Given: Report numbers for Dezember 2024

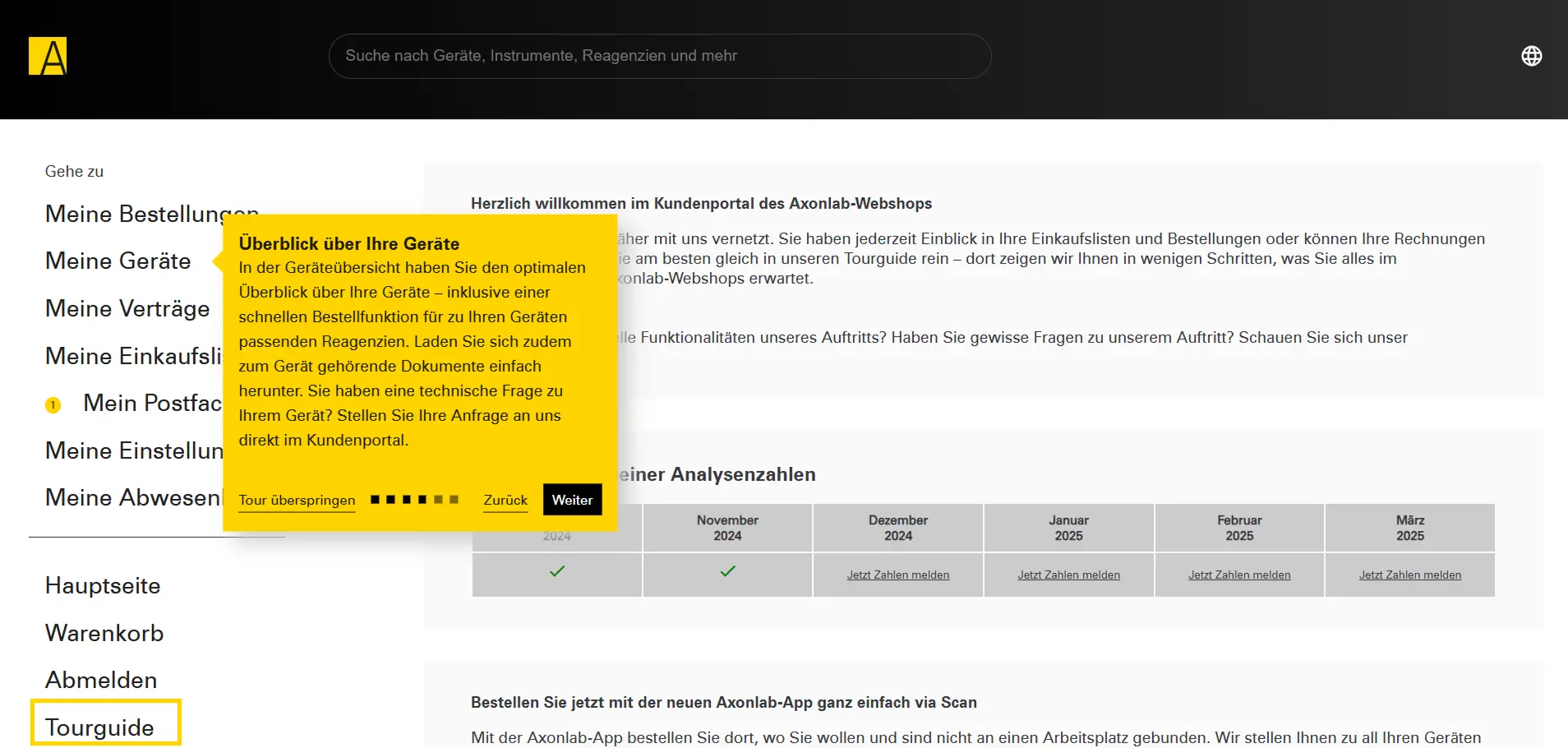Looking at the screenshot, I should [898, 575].
